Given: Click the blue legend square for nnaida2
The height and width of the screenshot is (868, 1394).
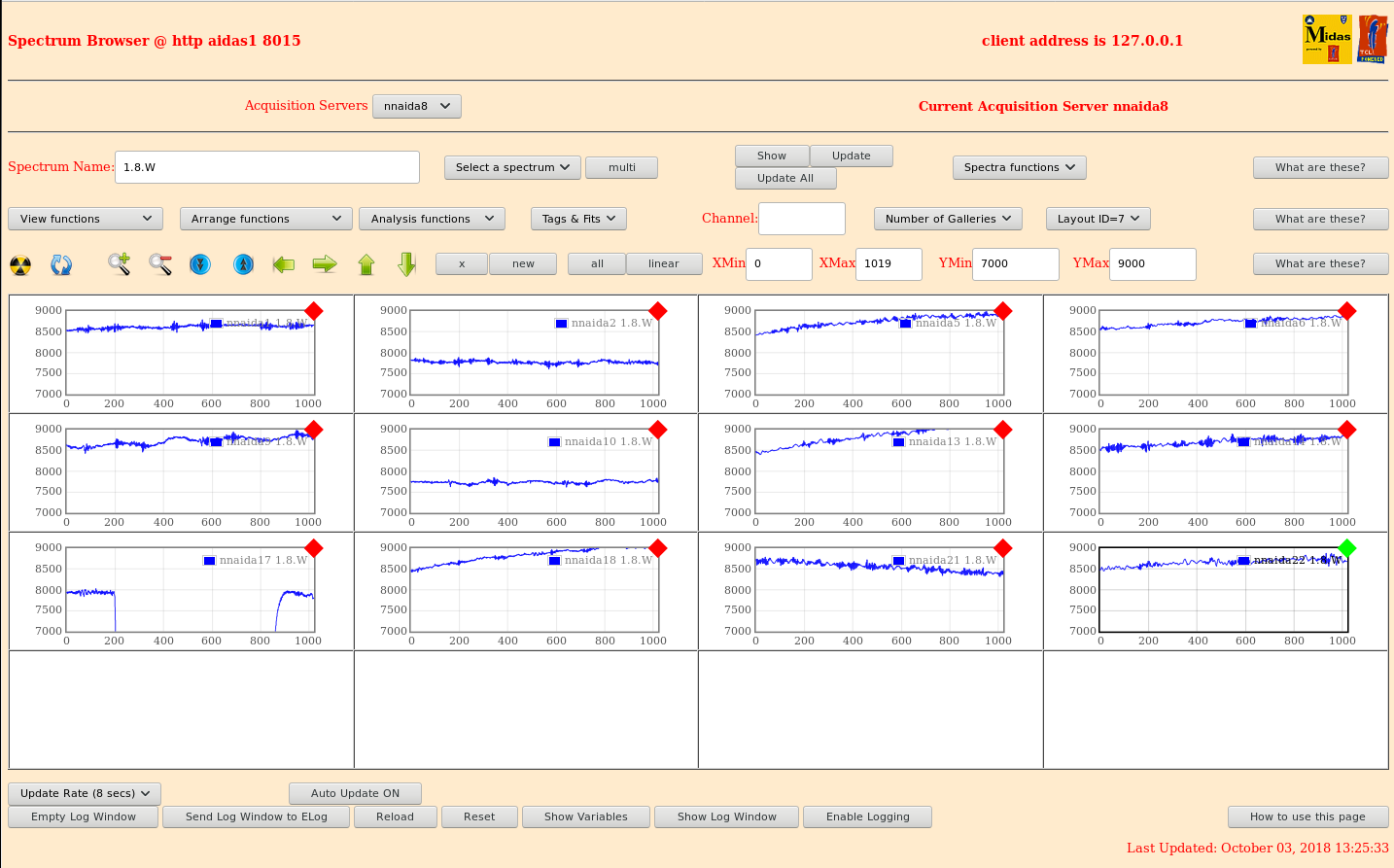Looking at the screenshot, I should 561,324.
